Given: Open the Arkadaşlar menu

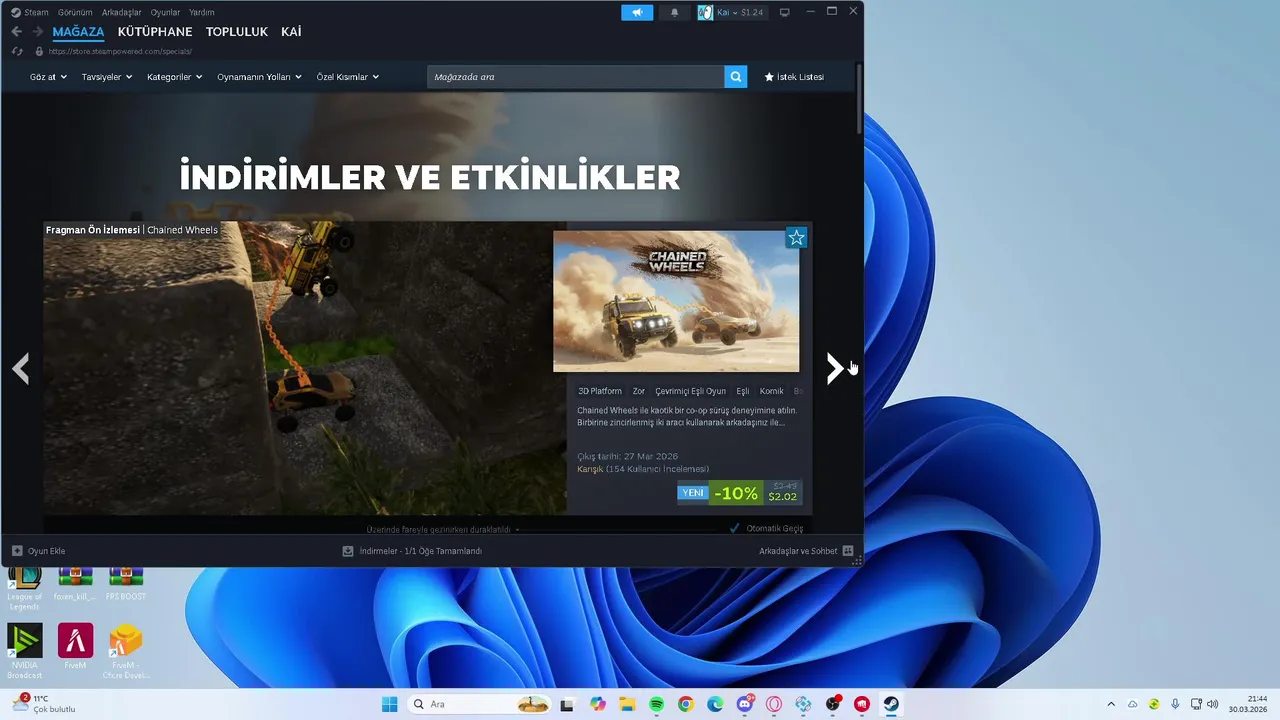Looking at the screenshot, I should tap(121, 12).
